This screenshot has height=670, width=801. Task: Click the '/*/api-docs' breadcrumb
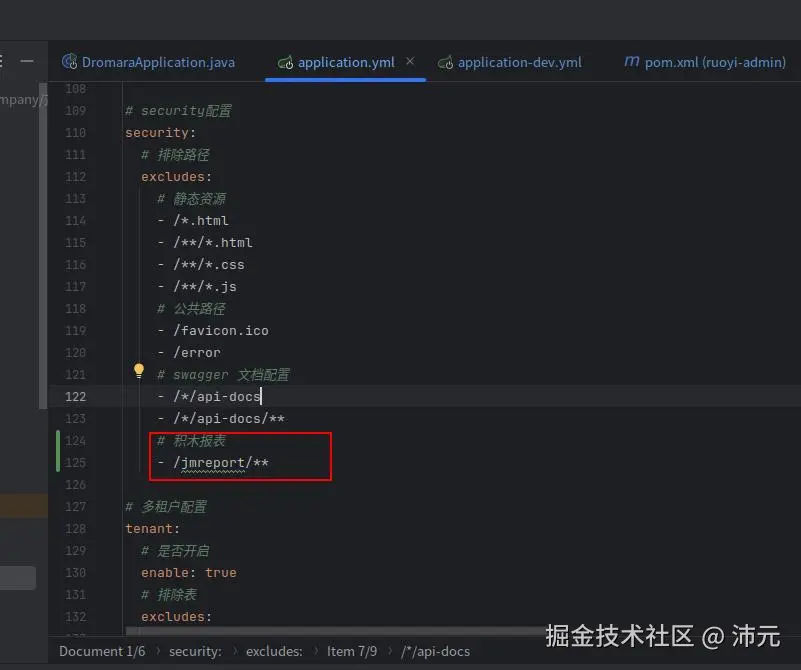point(435,651)
